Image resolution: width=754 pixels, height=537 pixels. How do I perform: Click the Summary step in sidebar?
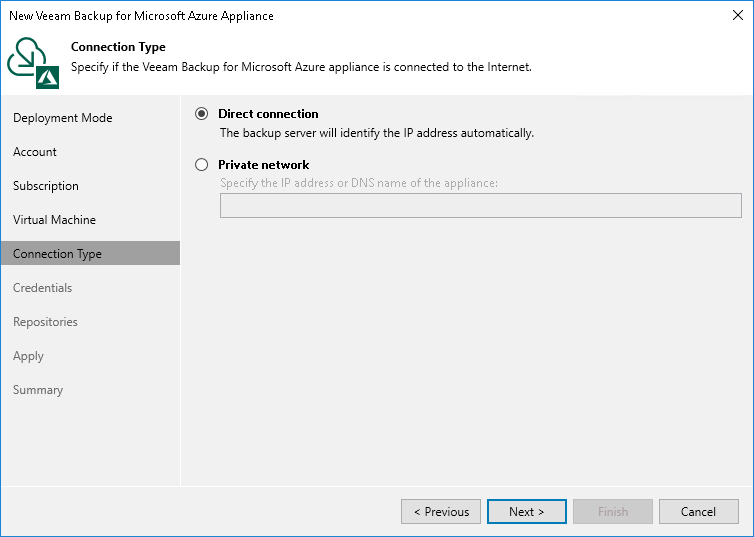(x=38, y=390)
